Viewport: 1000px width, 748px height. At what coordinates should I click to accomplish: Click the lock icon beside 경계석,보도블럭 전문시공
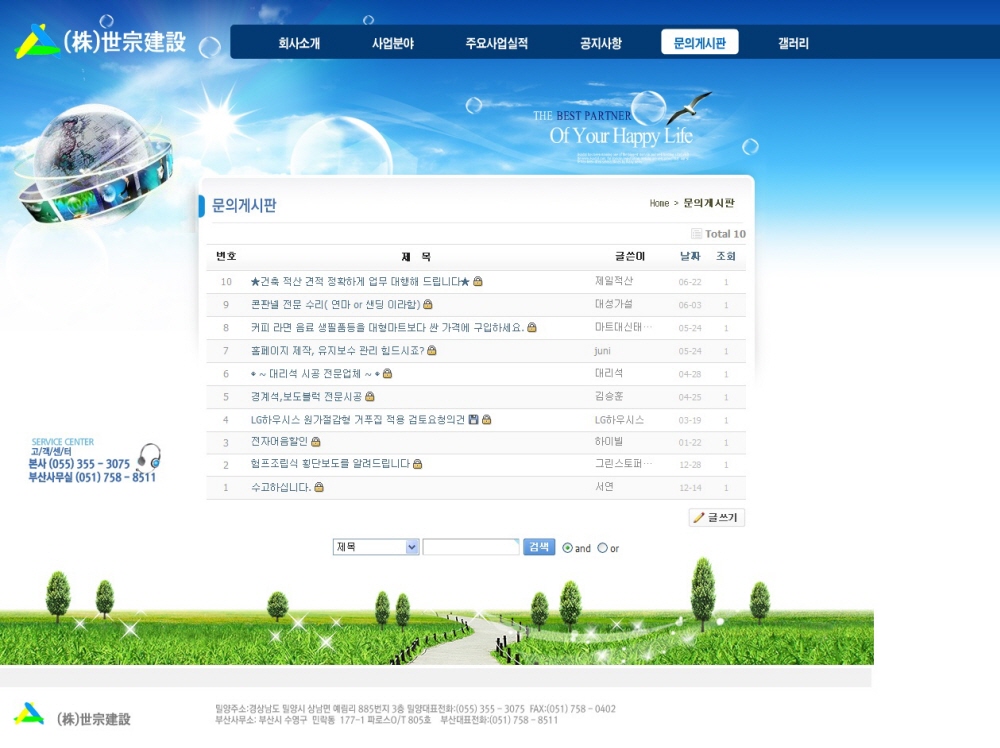coord(370,397)
